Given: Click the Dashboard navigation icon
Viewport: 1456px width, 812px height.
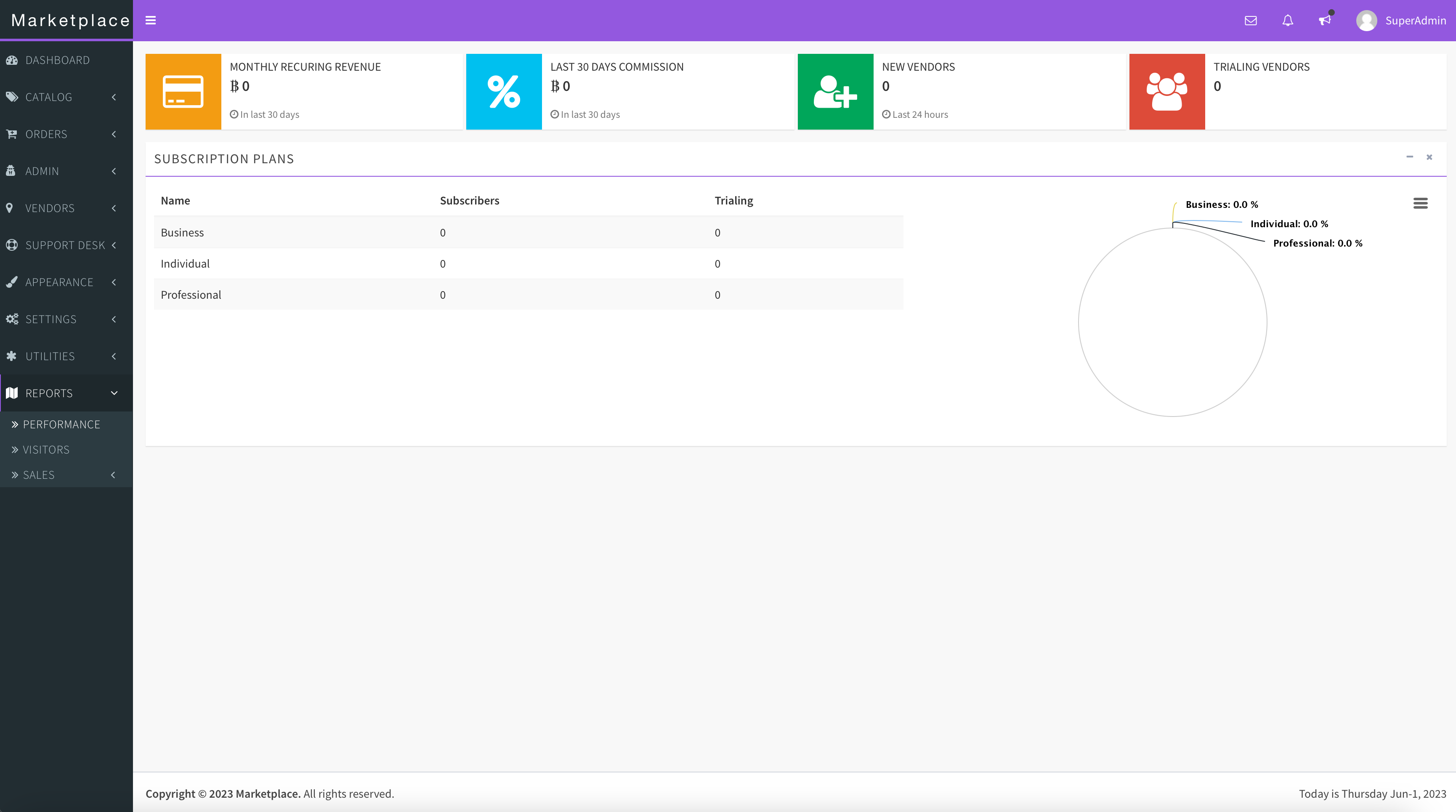Looking at the screenshot, I should coord(13,60).
